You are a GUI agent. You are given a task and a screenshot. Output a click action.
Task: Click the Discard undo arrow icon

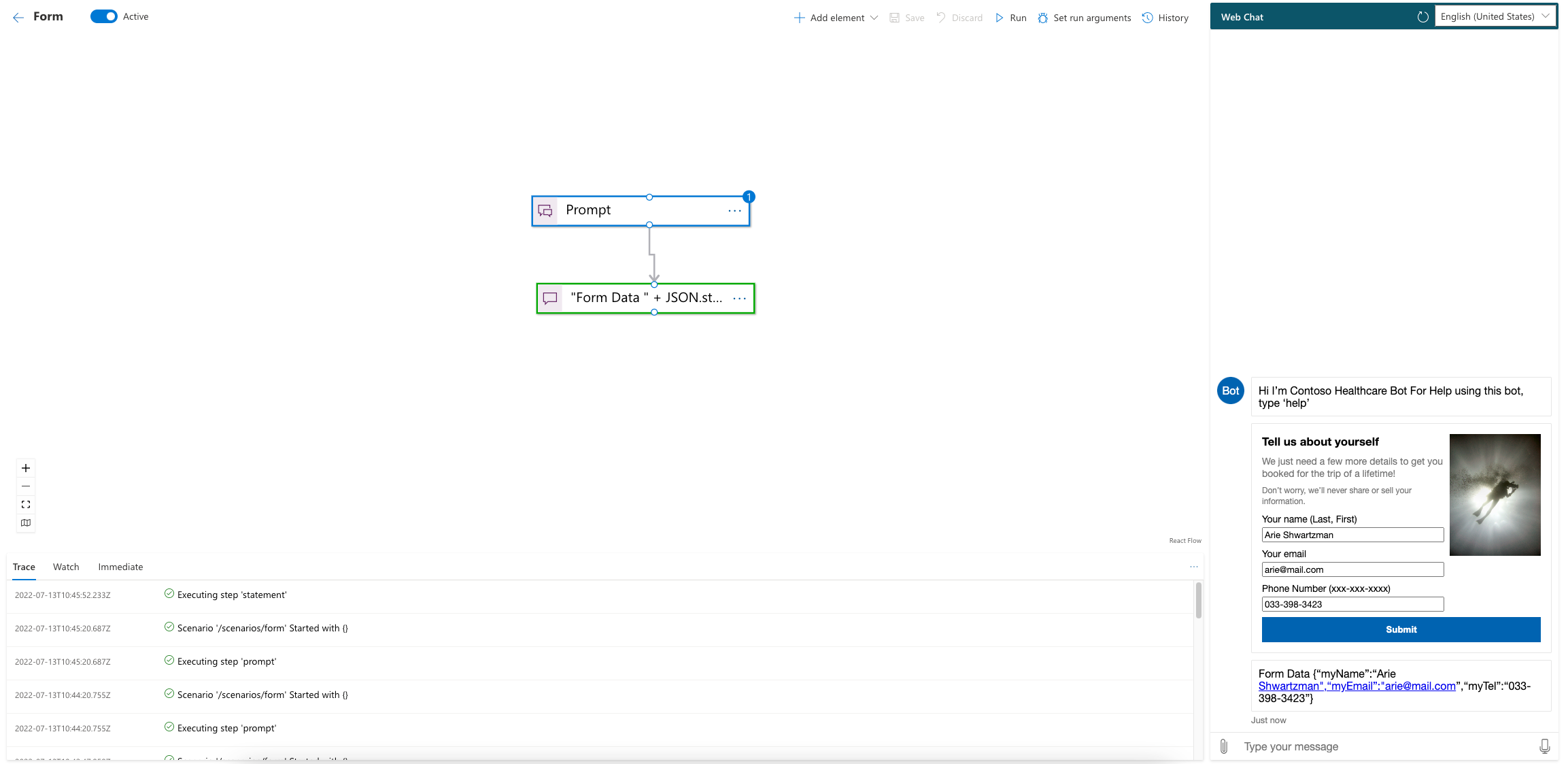tap(941, 17)
